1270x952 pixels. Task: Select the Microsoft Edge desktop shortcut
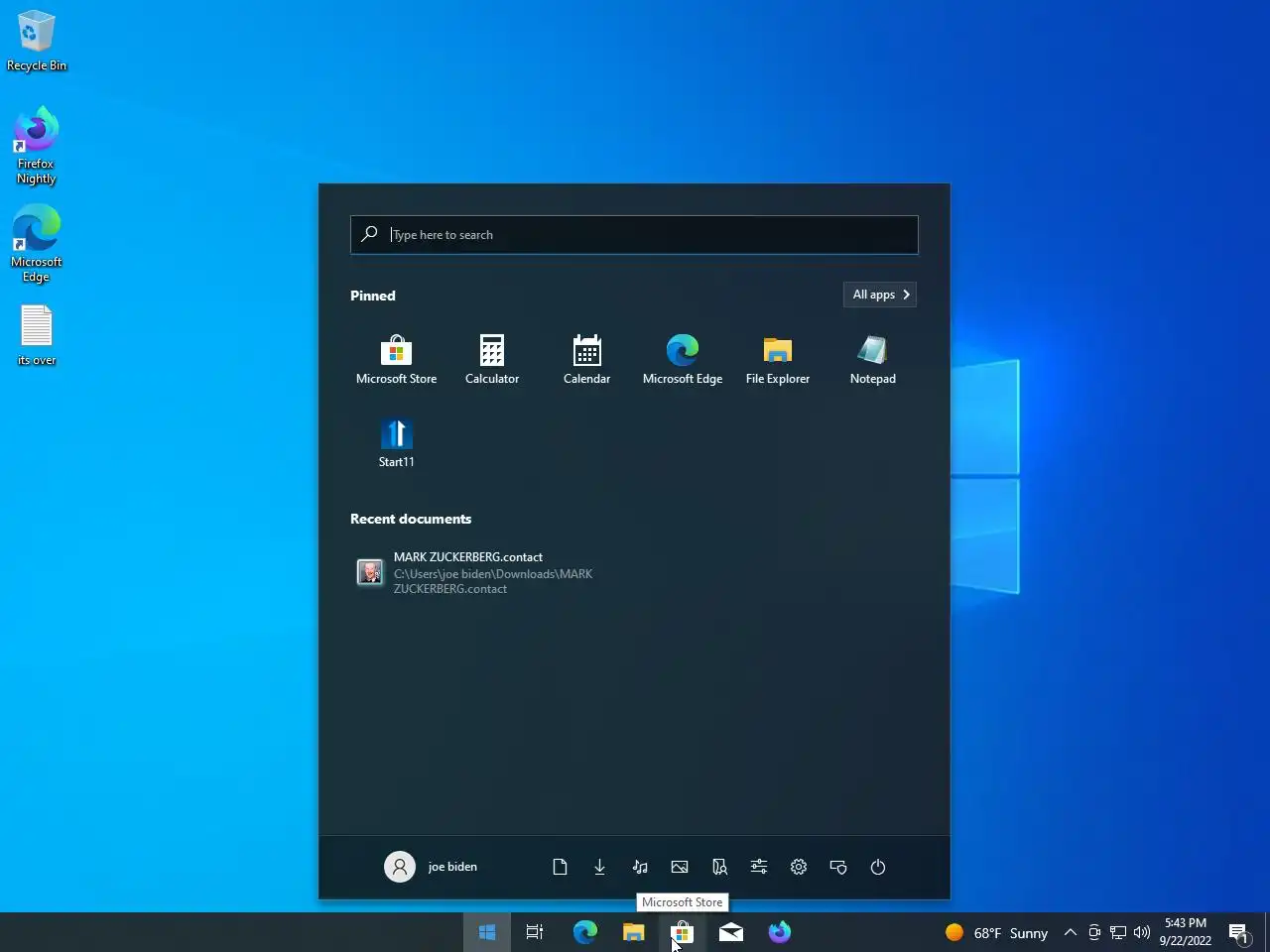pyautogui.click(x=36, y=244)
